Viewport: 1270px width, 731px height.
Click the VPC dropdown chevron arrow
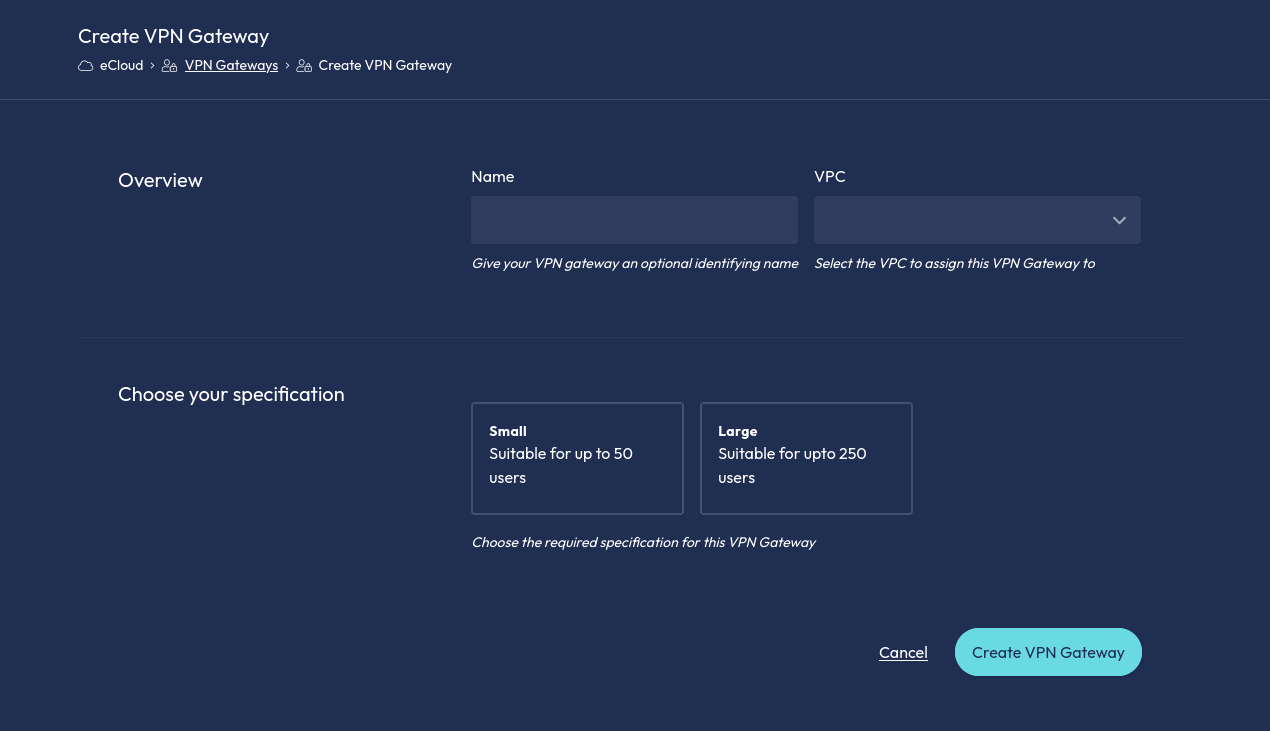[1119, 220]
